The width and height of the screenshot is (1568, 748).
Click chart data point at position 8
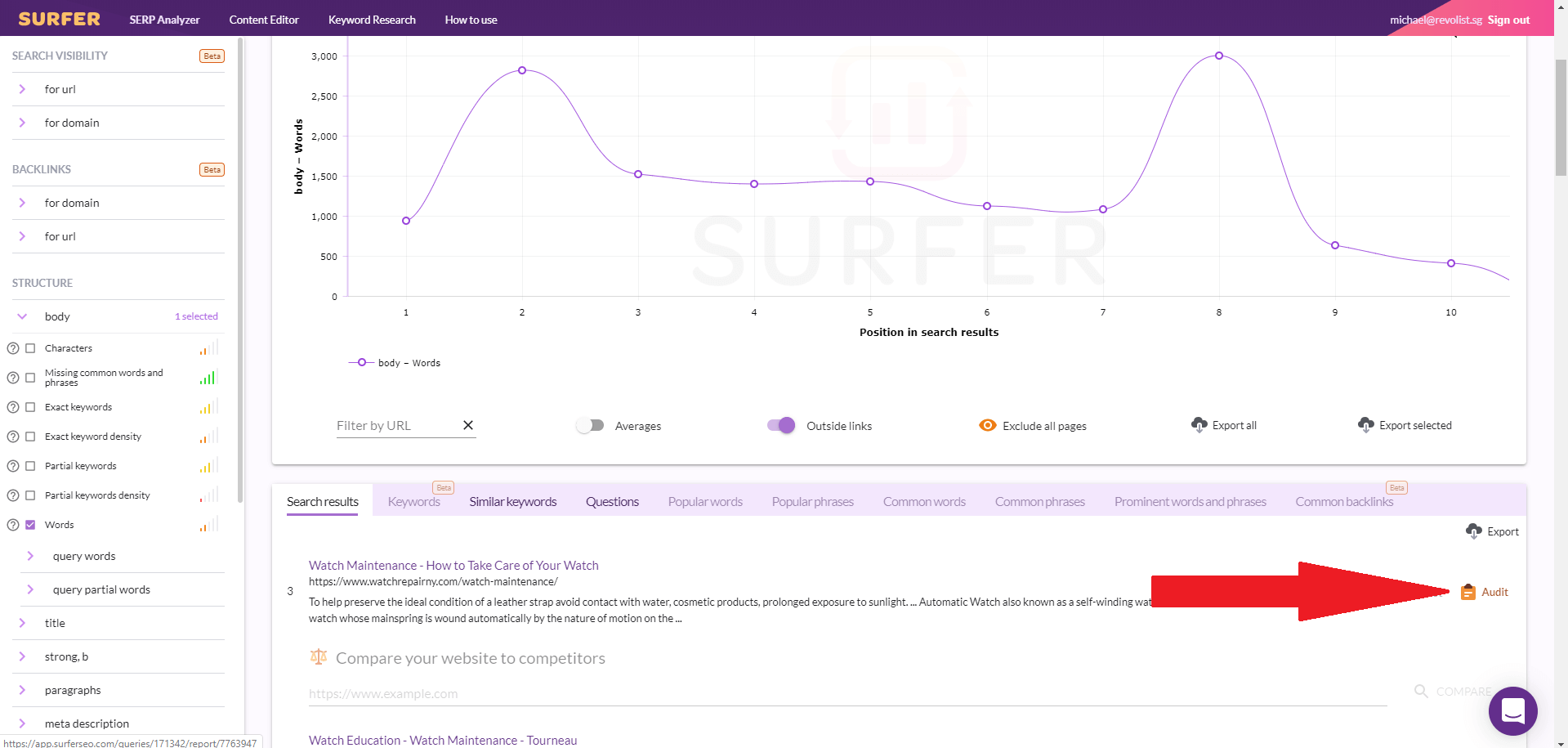pyautogui.click(x=1219, y=56)
